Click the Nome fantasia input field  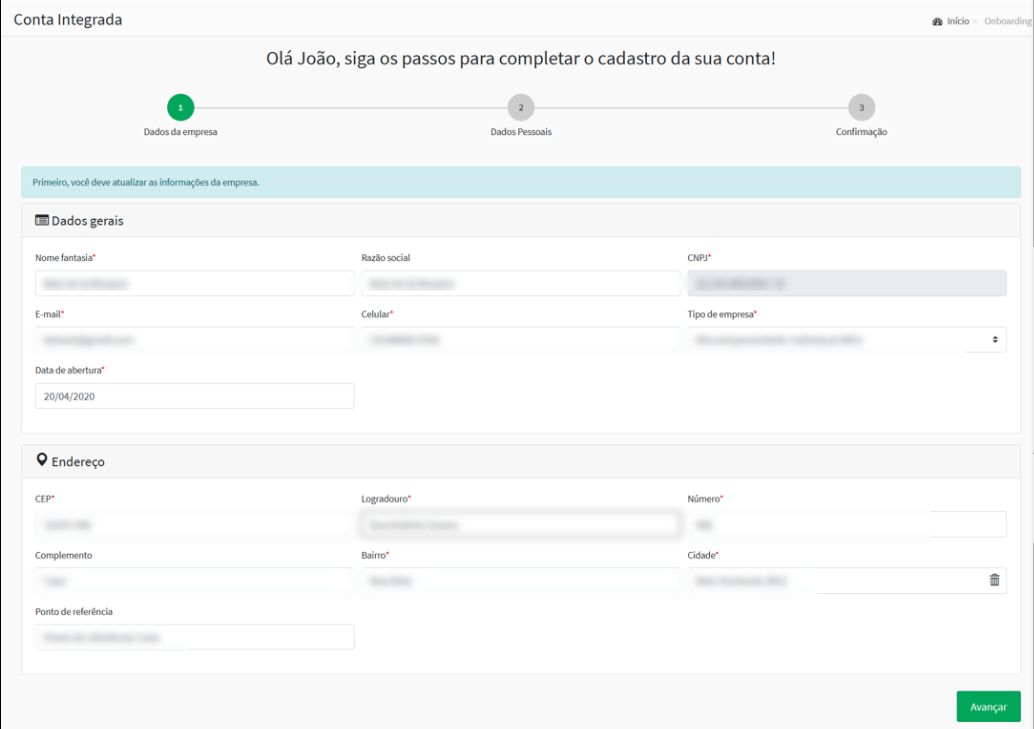(194, 284)
